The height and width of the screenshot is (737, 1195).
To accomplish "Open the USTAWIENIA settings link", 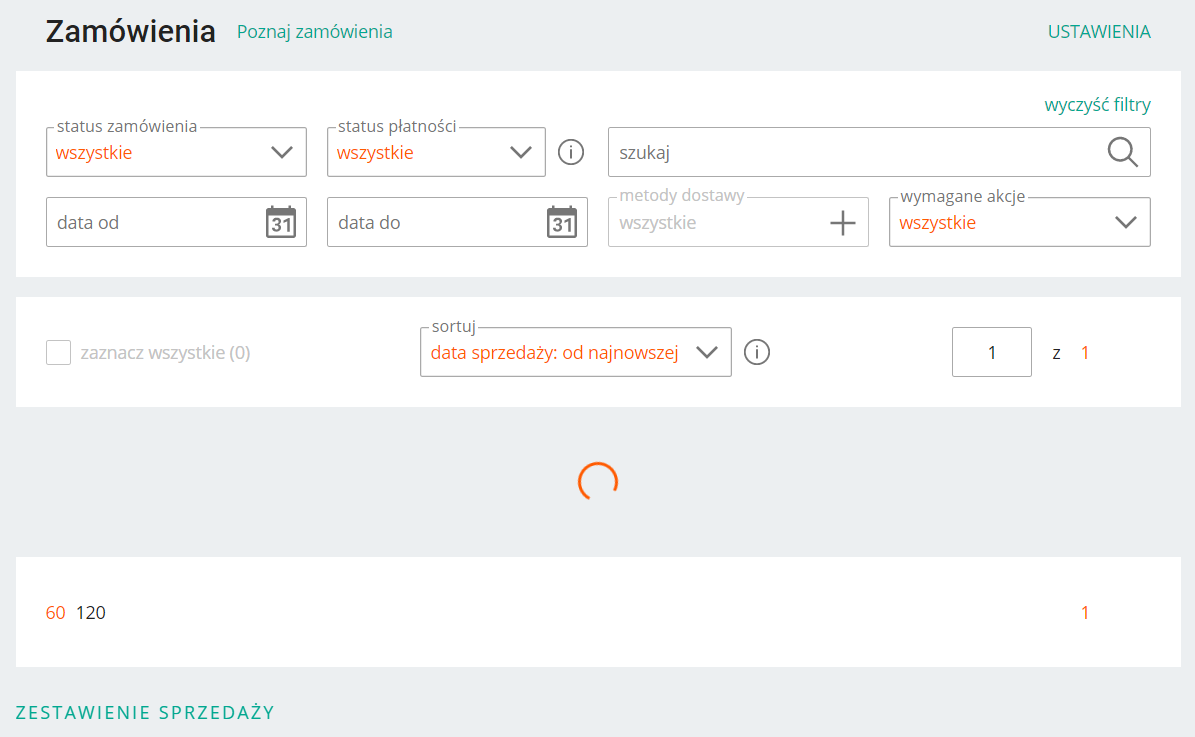I will [1099, 32].
